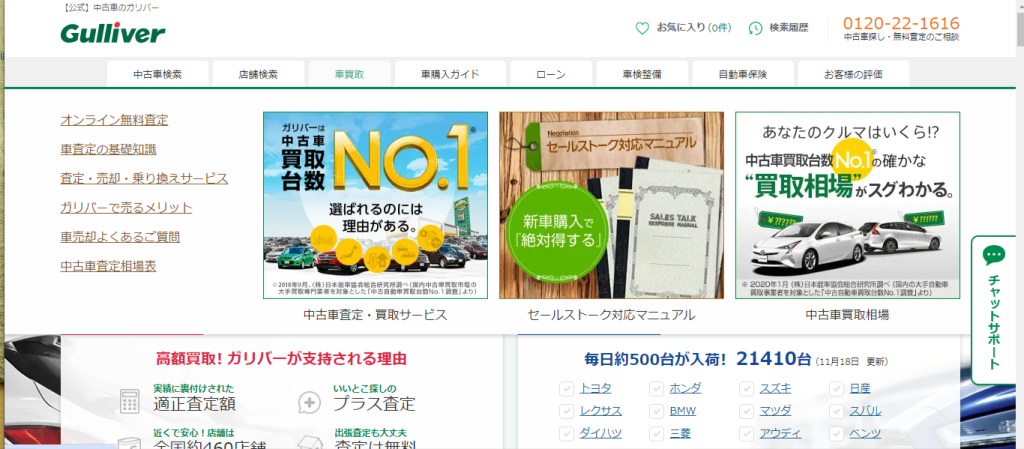
Task: Open the ホンダ maker link
Action: 685,389
